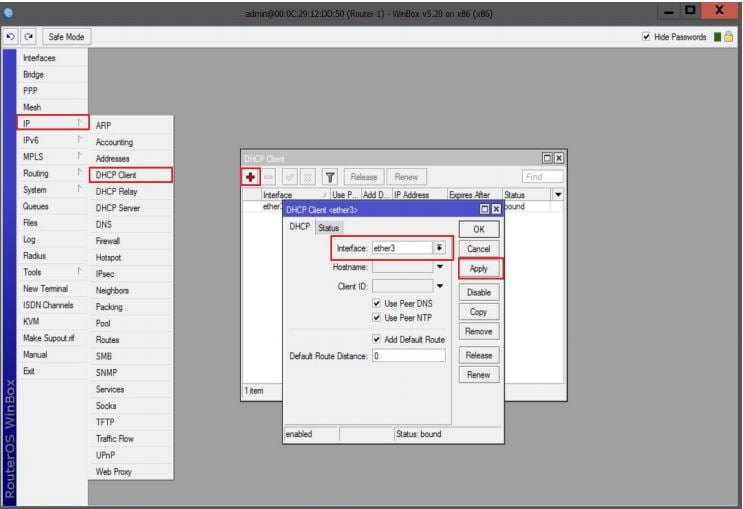Click the disable cross toolbar icon
The width and height of the screenshot is (743, 509).
click(x=308, y=176)
